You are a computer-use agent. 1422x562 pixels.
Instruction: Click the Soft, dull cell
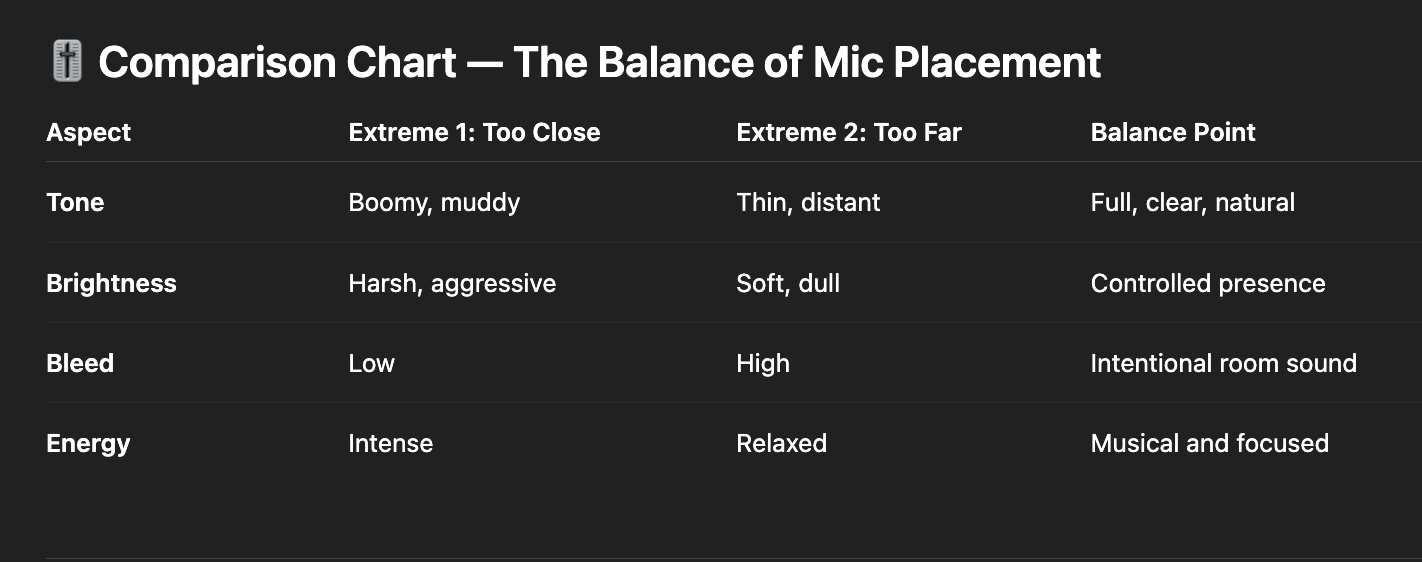click(788, 283)
